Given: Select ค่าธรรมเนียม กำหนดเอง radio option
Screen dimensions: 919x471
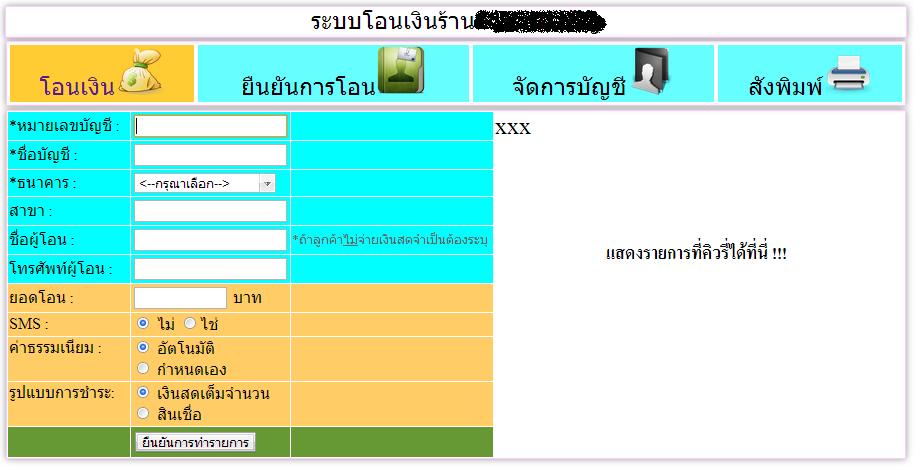Looking at the screenshot, I should click(x=143, y=368).
